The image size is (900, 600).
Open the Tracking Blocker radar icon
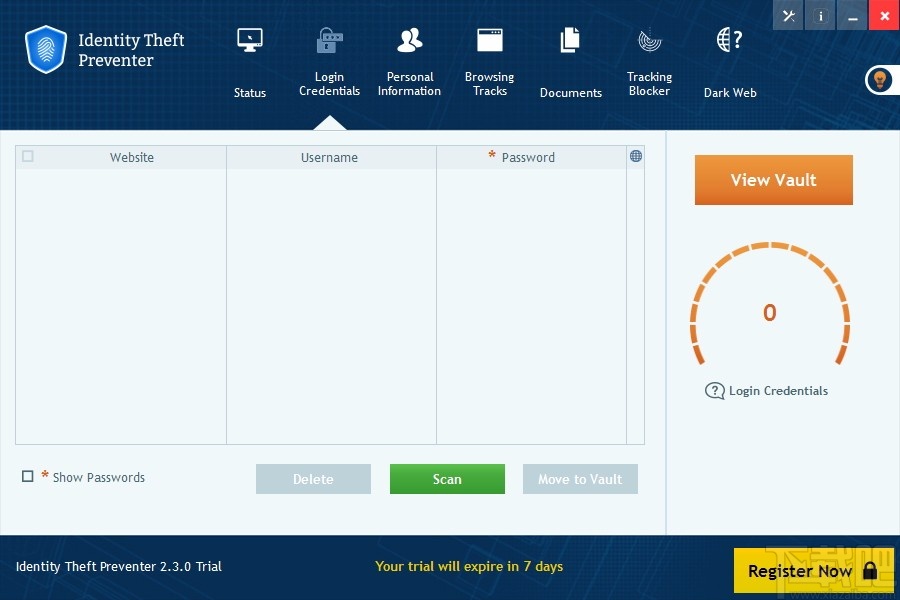650,40
